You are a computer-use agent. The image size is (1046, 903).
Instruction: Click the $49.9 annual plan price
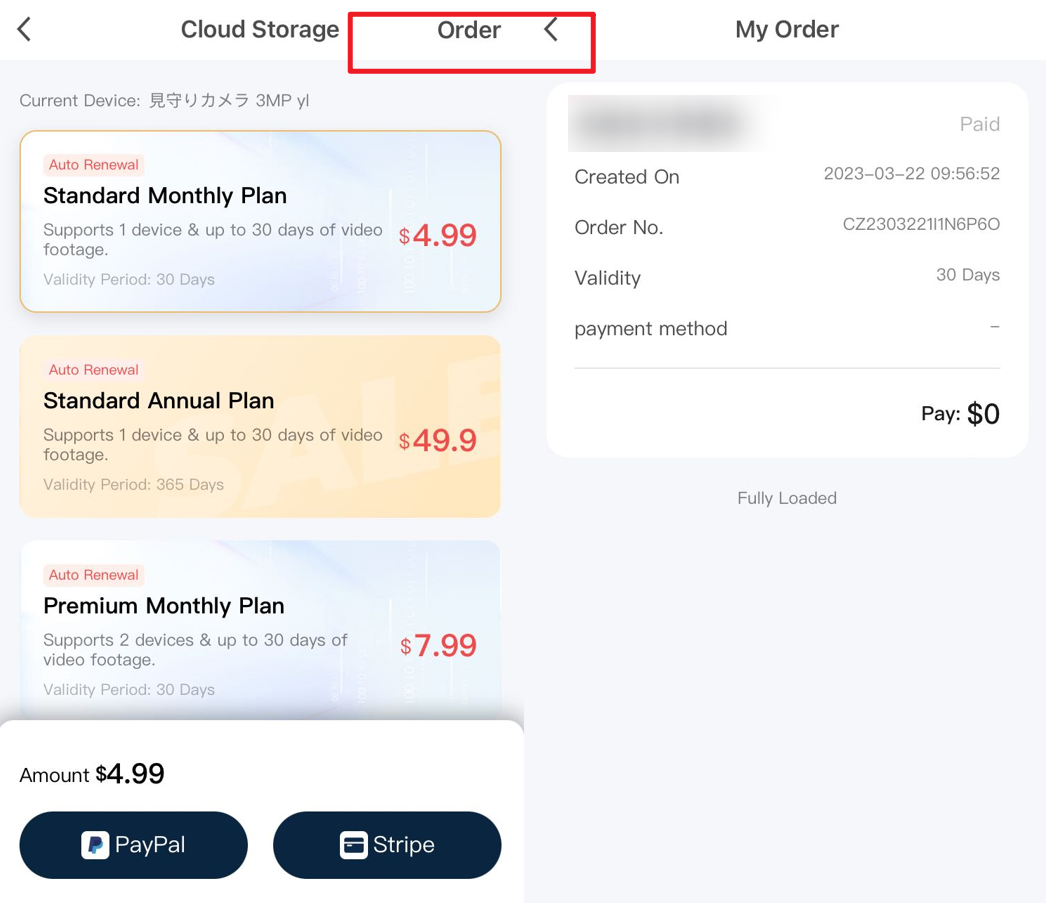[438, 440]
